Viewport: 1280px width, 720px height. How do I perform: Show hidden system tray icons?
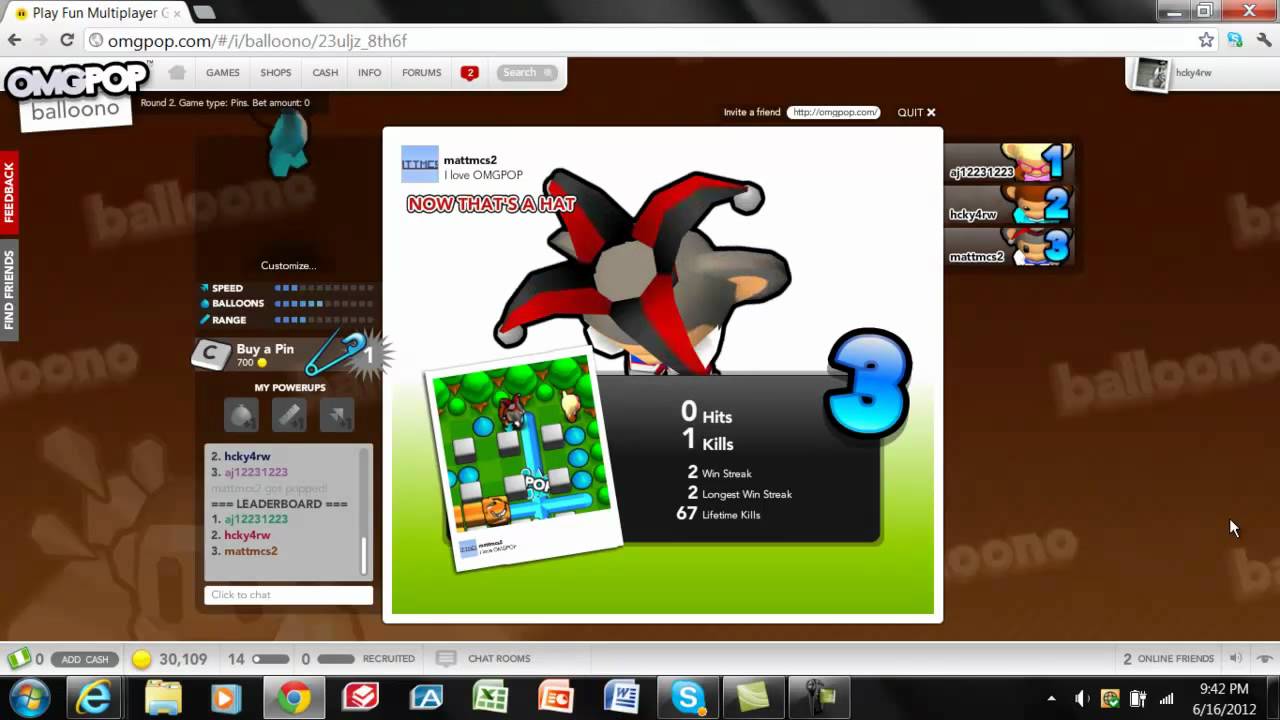1051,698
